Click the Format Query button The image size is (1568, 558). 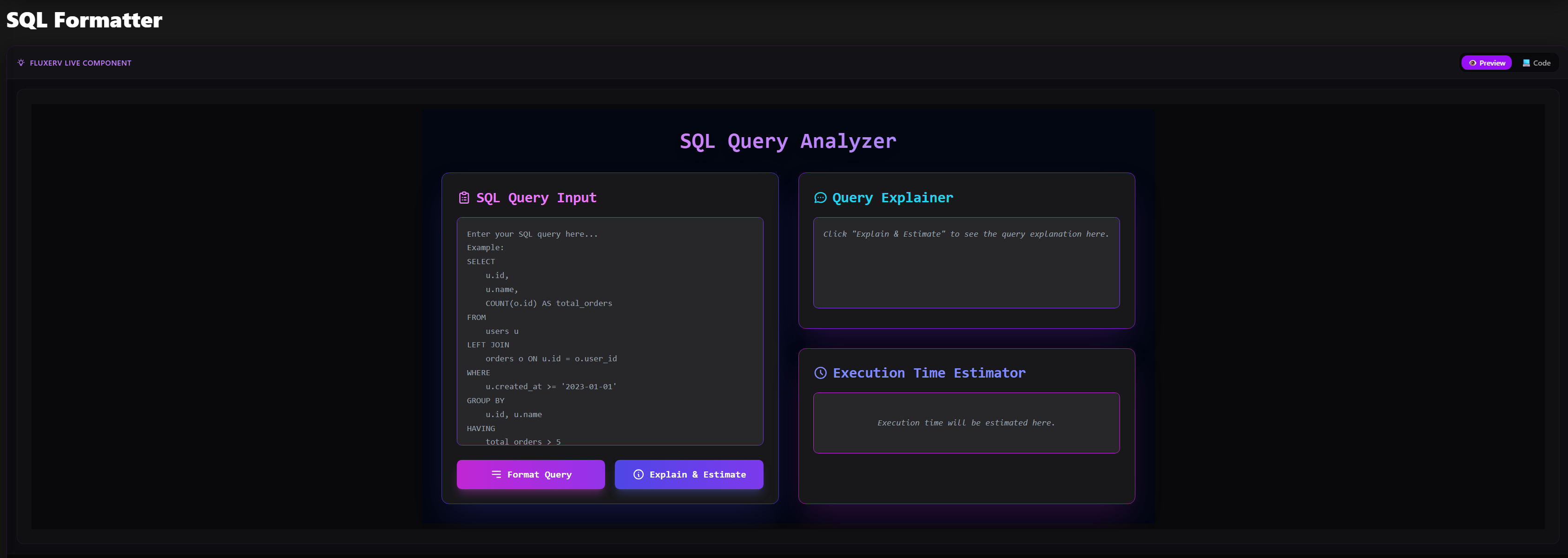tap(530, 475)
